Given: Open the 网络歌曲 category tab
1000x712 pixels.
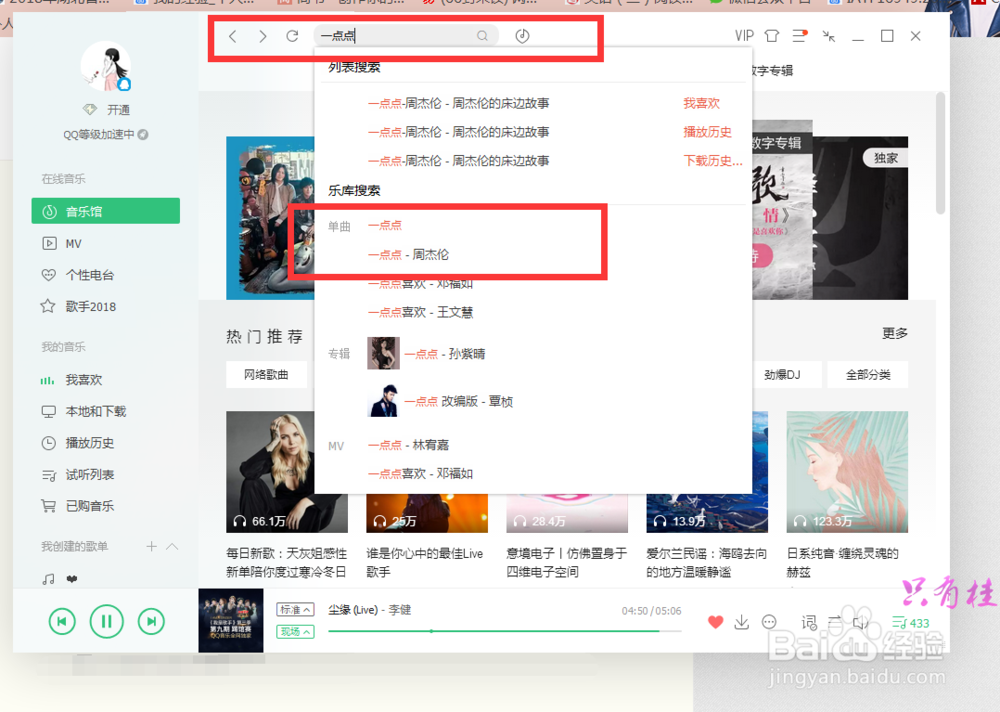Looking at the screenshot, I should 267,375.
